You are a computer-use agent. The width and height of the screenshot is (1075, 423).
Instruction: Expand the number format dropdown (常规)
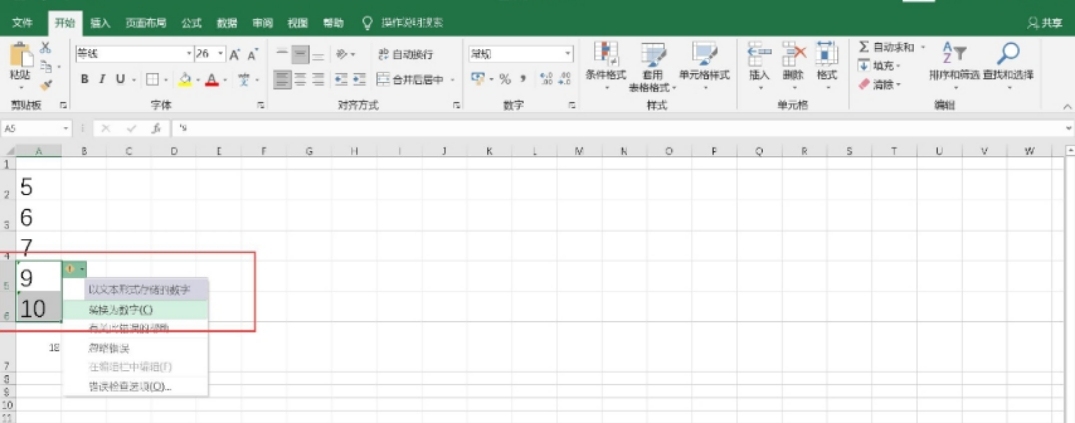pyautogui.click(x=568, y=54)
